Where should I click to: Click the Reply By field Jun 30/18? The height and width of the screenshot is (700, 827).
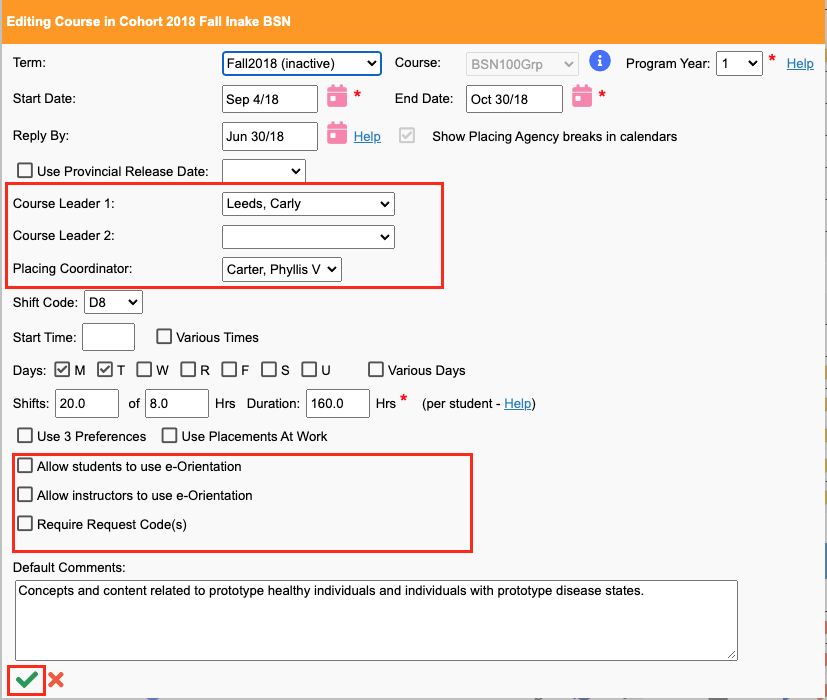pos(270,137)
